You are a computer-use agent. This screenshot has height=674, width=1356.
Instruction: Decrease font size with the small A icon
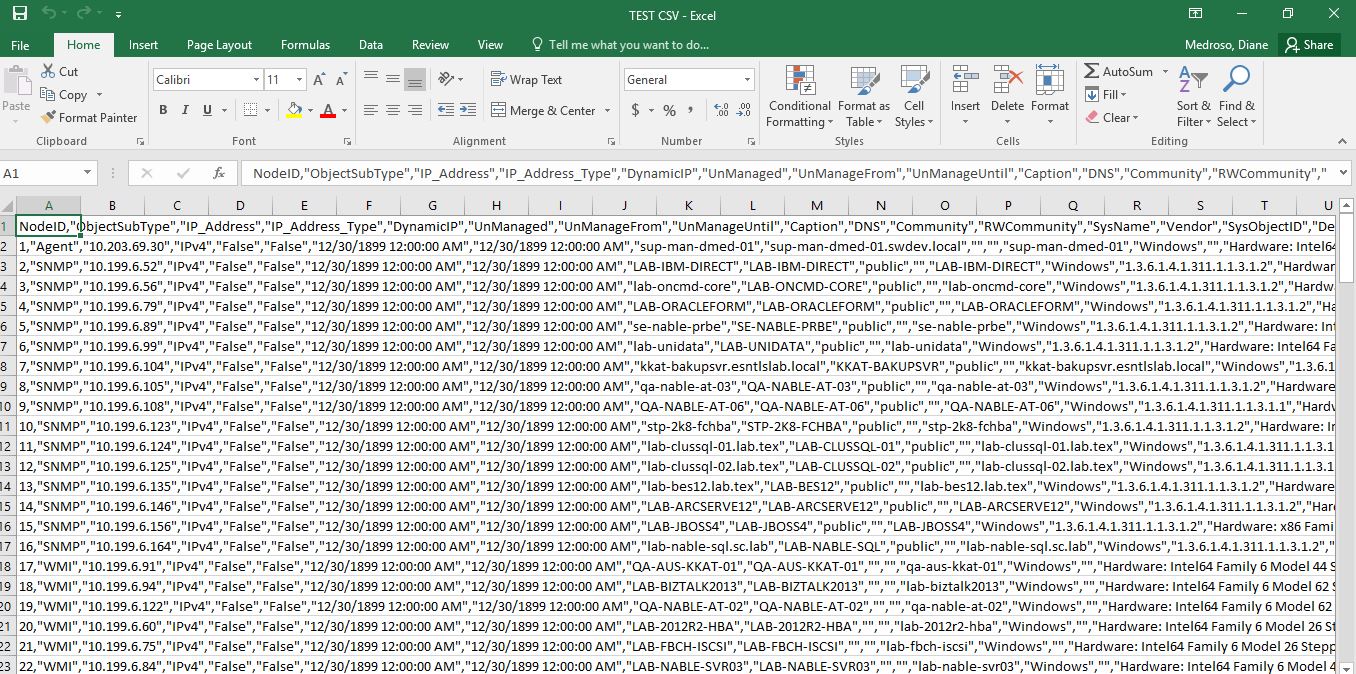click(341, 79)
